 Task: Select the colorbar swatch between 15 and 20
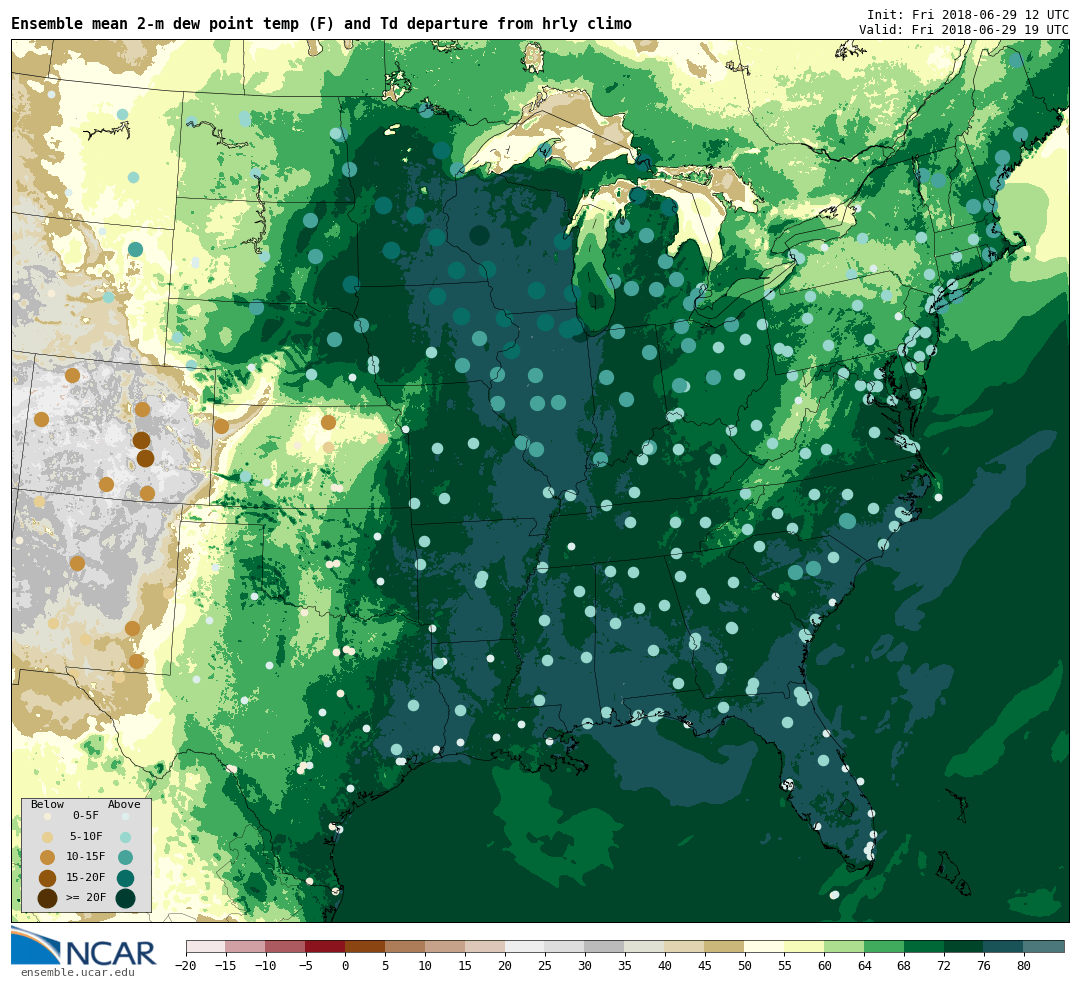click(x=486, y=946)
